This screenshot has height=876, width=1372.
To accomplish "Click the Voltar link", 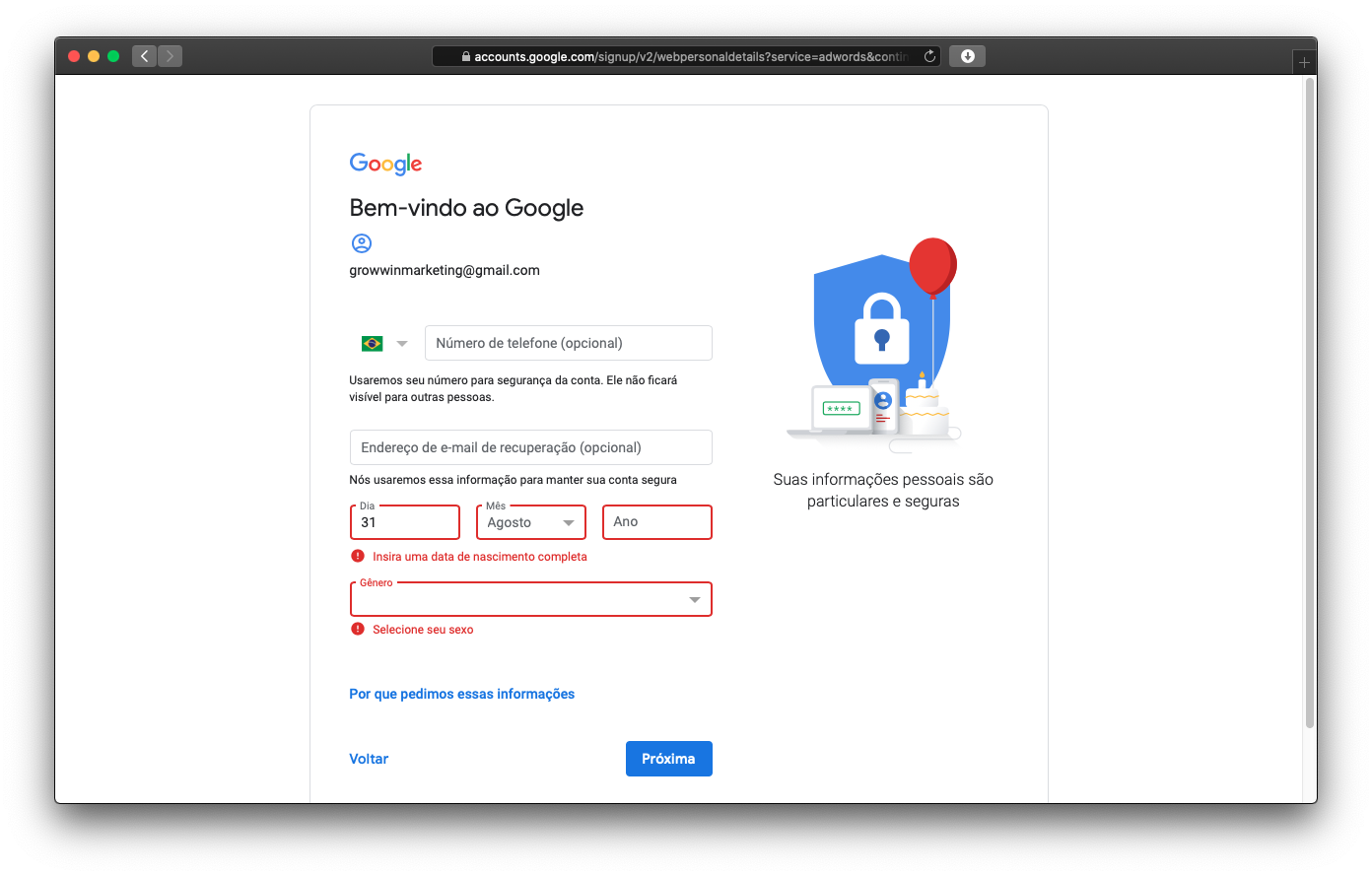I will pos(369,759).
